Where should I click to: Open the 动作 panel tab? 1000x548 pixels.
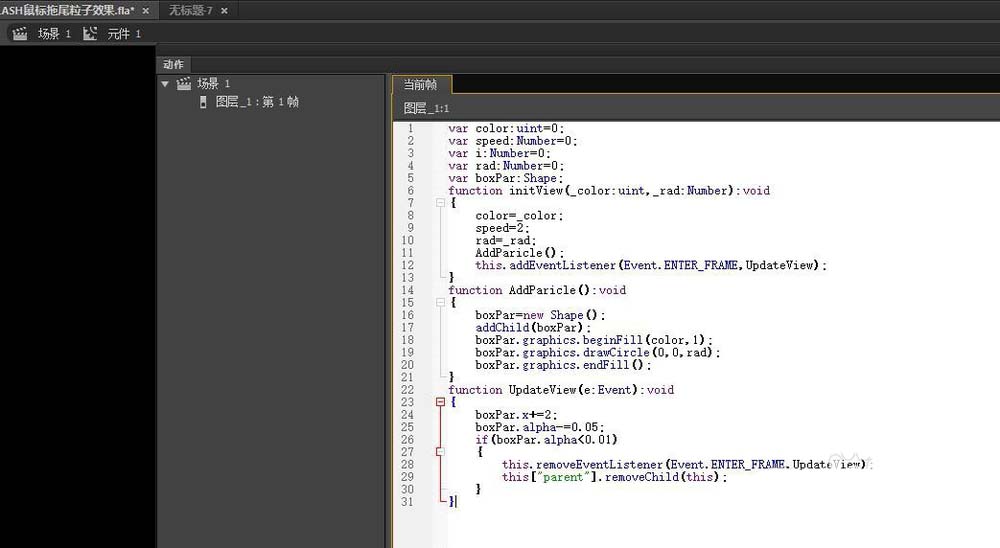point(173,64)
